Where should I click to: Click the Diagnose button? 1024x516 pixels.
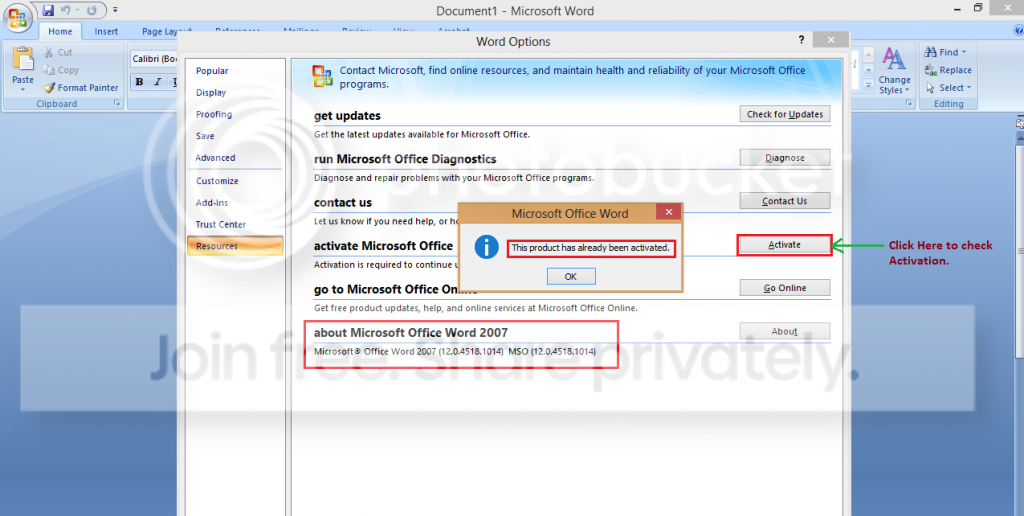[x=784, y=157]
